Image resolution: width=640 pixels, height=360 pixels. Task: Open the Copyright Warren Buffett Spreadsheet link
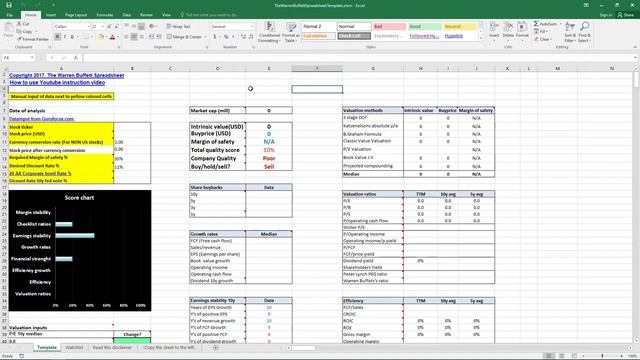click(67, 76)
